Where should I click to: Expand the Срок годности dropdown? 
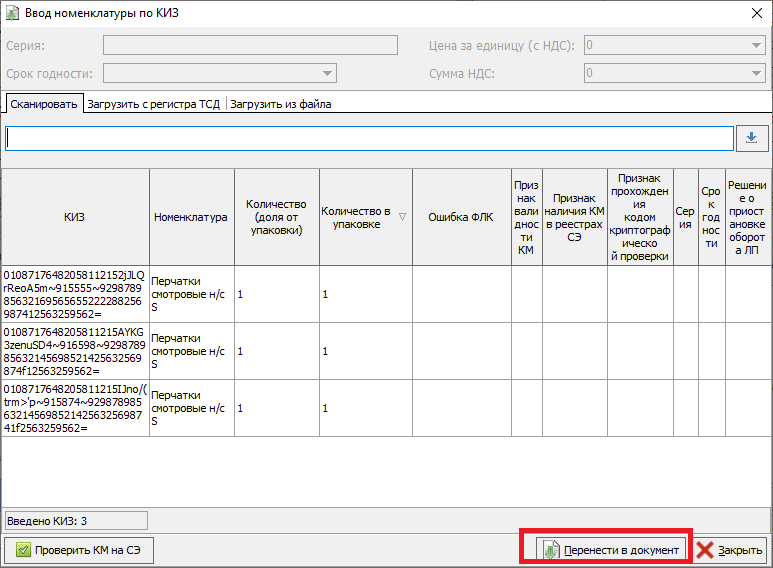[x=327, y=73]
